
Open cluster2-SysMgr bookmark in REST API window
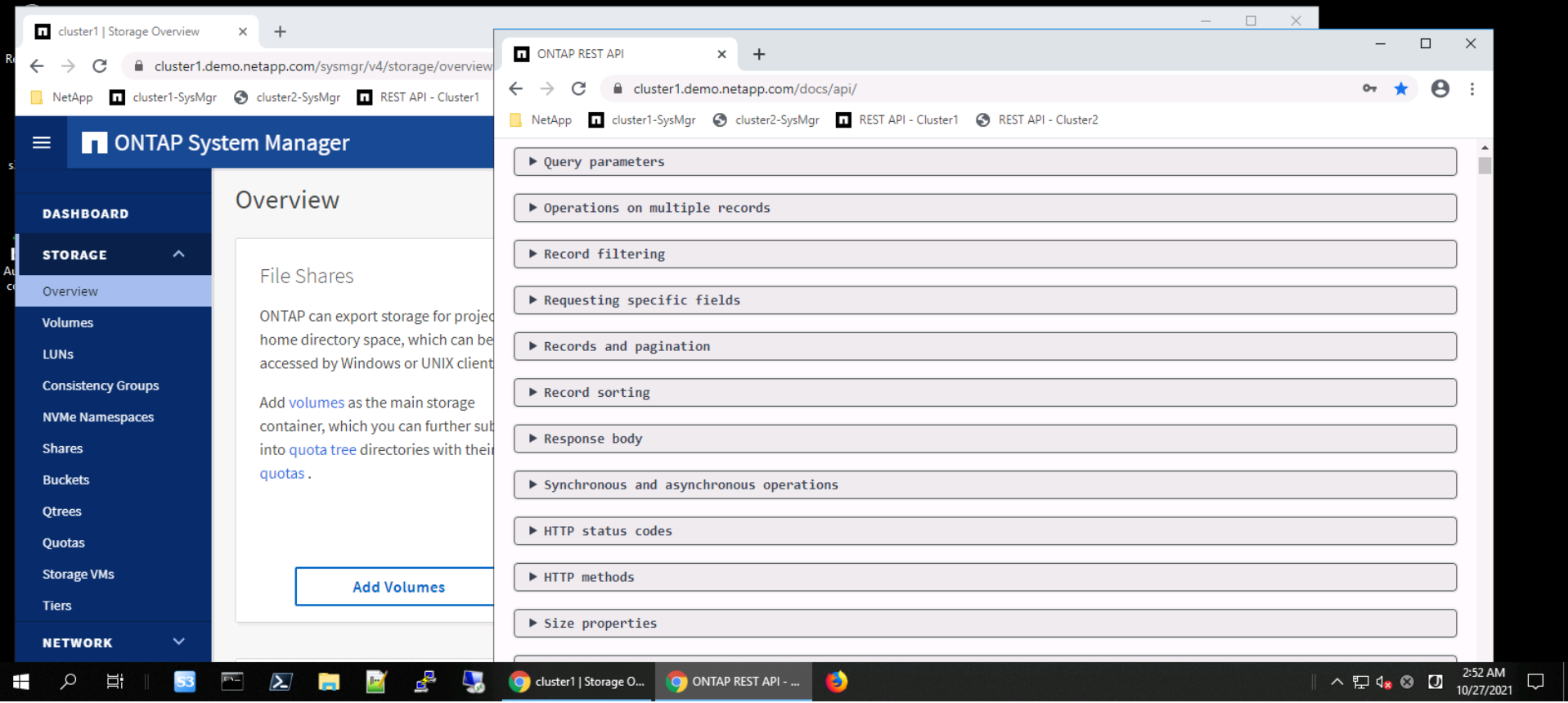[x=766, y=119]
